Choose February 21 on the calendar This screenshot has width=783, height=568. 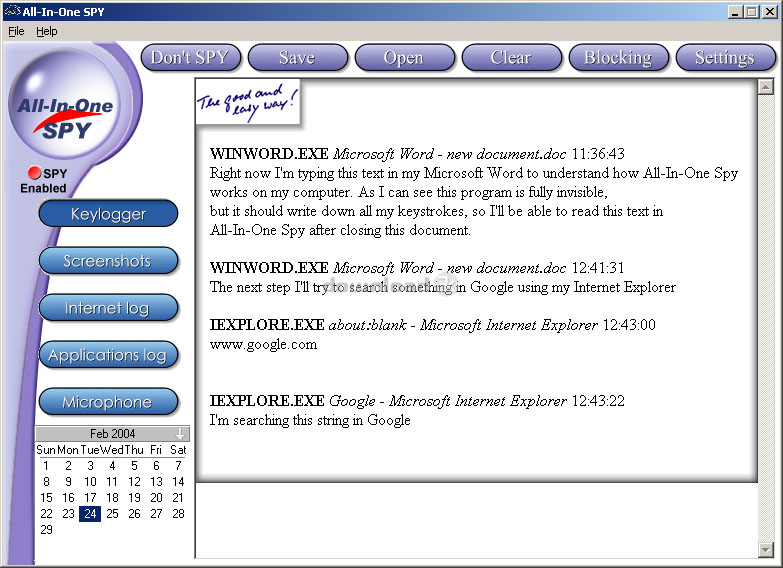click(178, 498)
